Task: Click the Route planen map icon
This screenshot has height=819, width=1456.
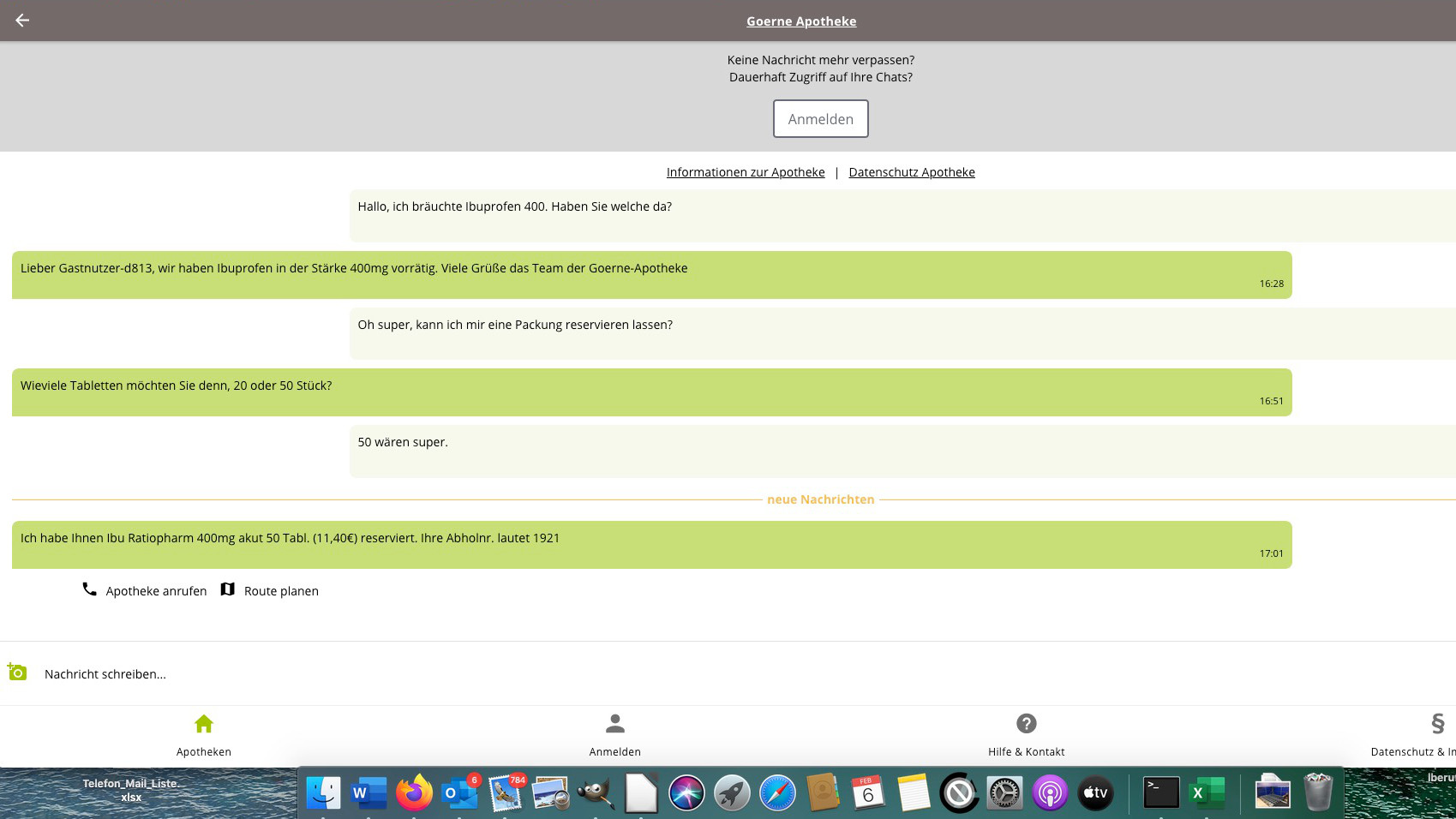Action: pyautogui.click(x=228, y=589)
